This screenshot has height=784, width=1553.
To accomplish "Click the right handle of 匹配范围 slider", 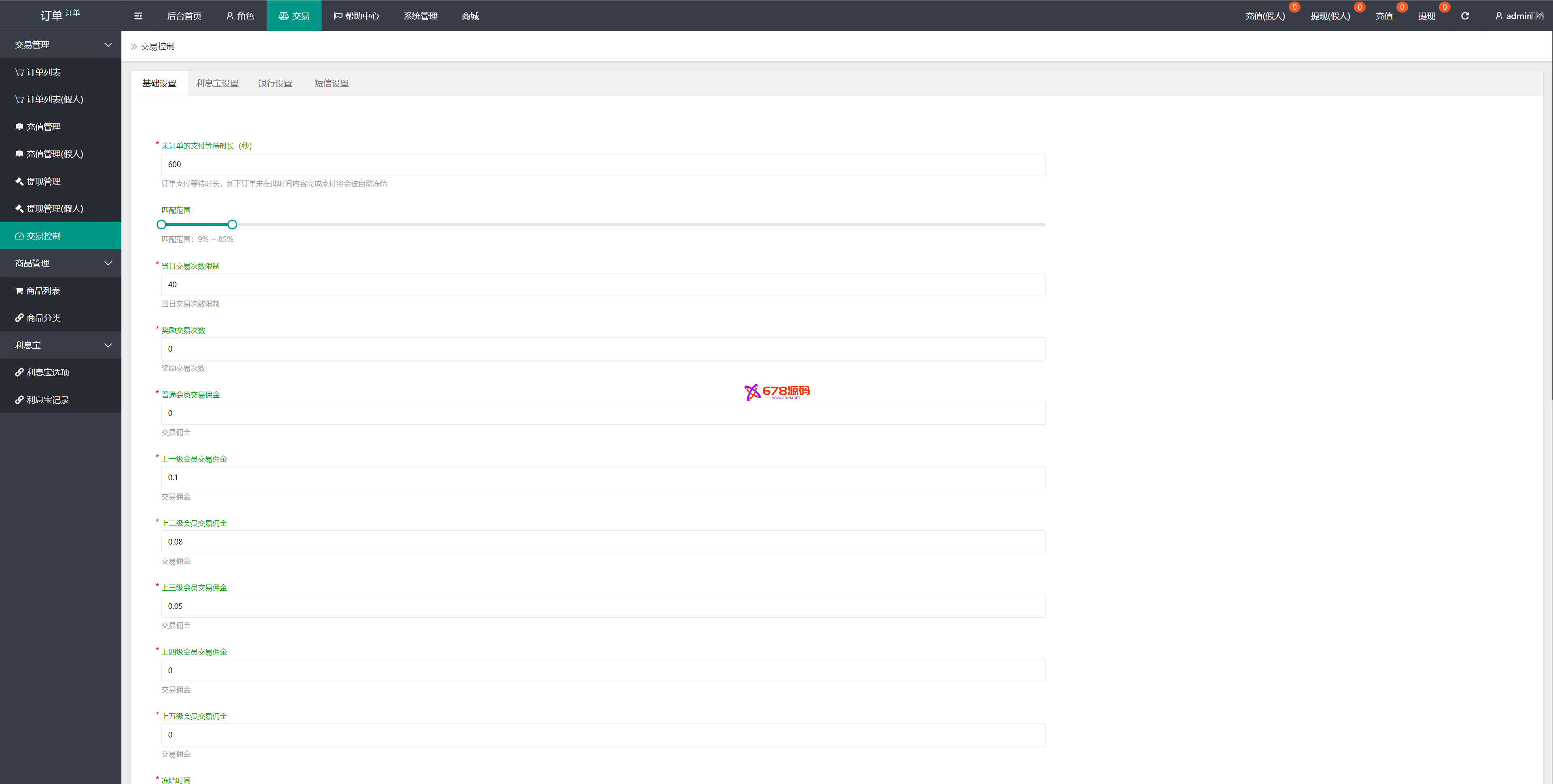I will point(232,225).
